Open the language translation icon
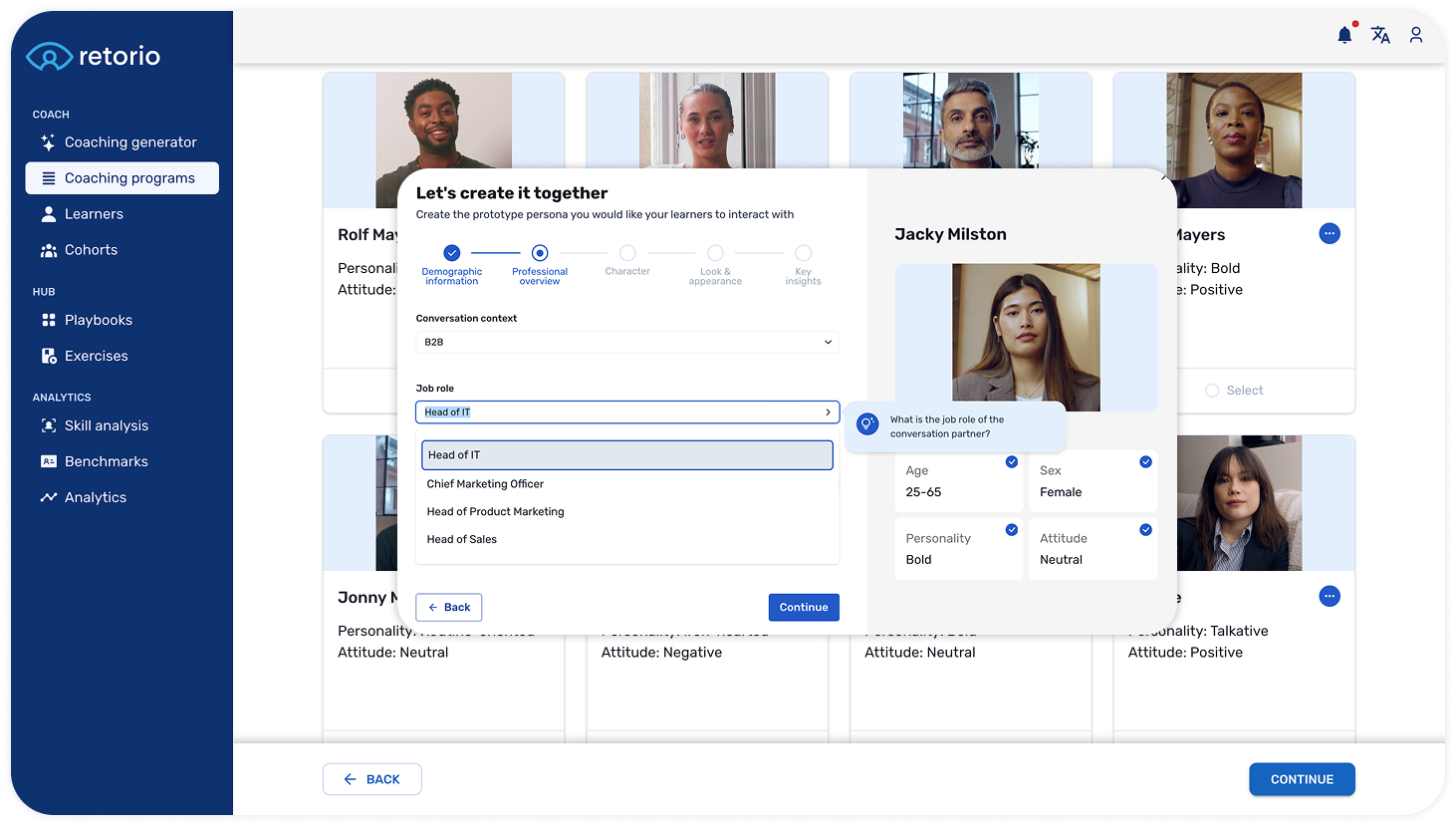Screen dimensions: 1456x826 click(x=1380, y=36)
